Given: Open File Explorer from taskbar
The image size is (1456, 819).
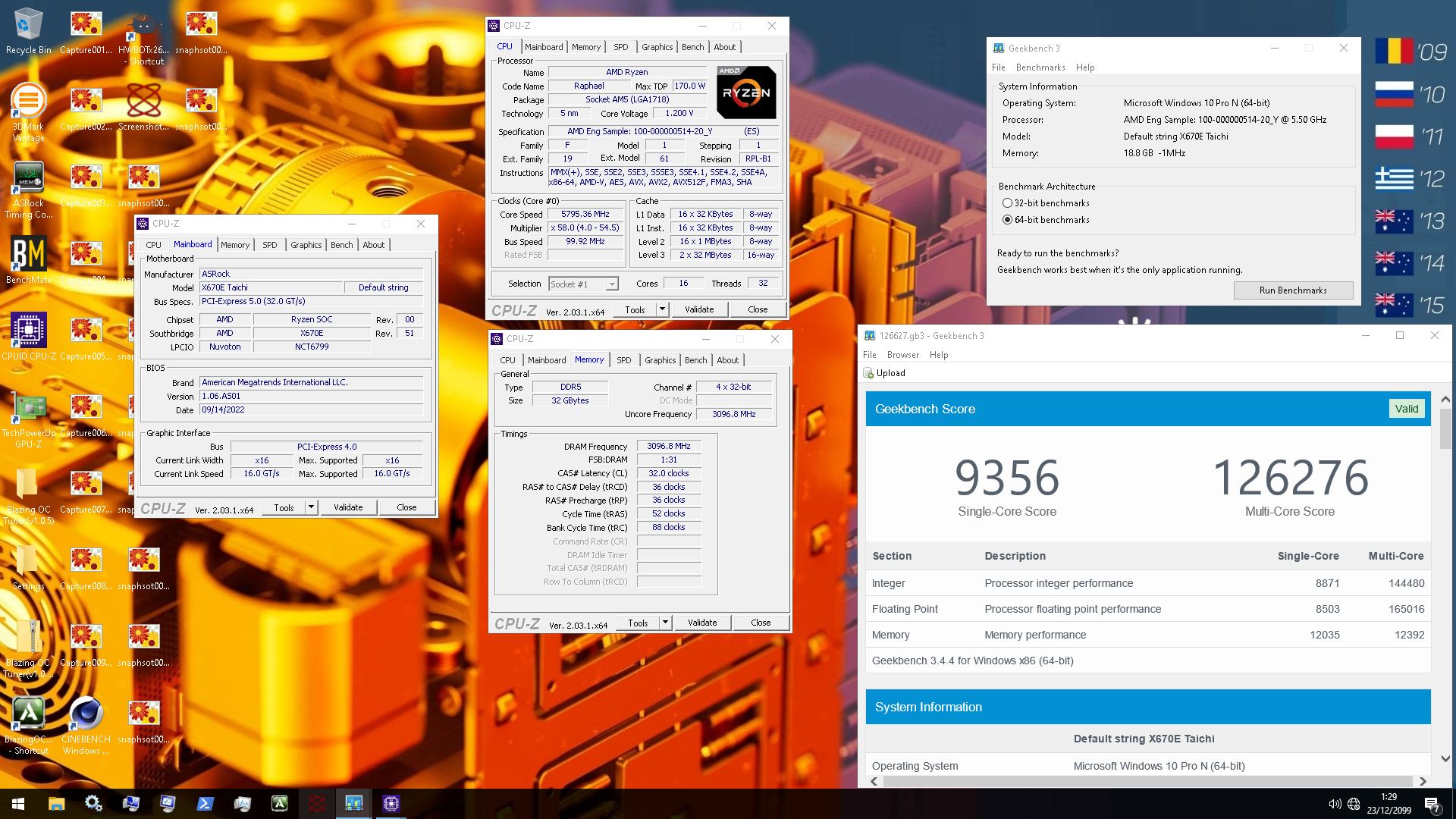Looking at the screenshot, I should point(56,803).
